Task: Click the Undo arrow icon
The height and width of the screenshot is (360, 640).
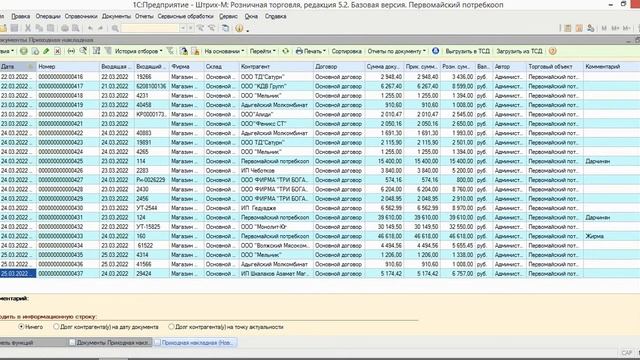Action: [90, 28]
